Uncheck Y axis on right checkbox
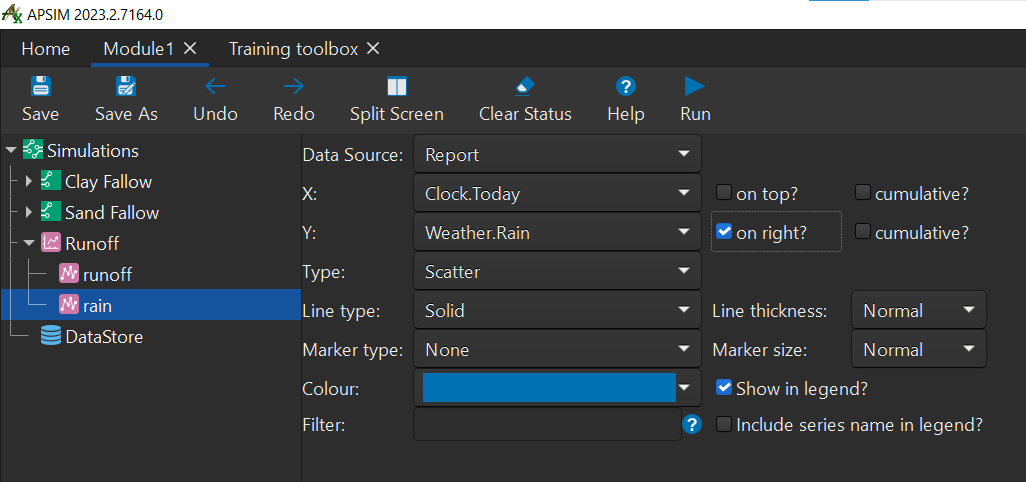The width and height of the screenshot is (1026, 482). tap(723, 232)
